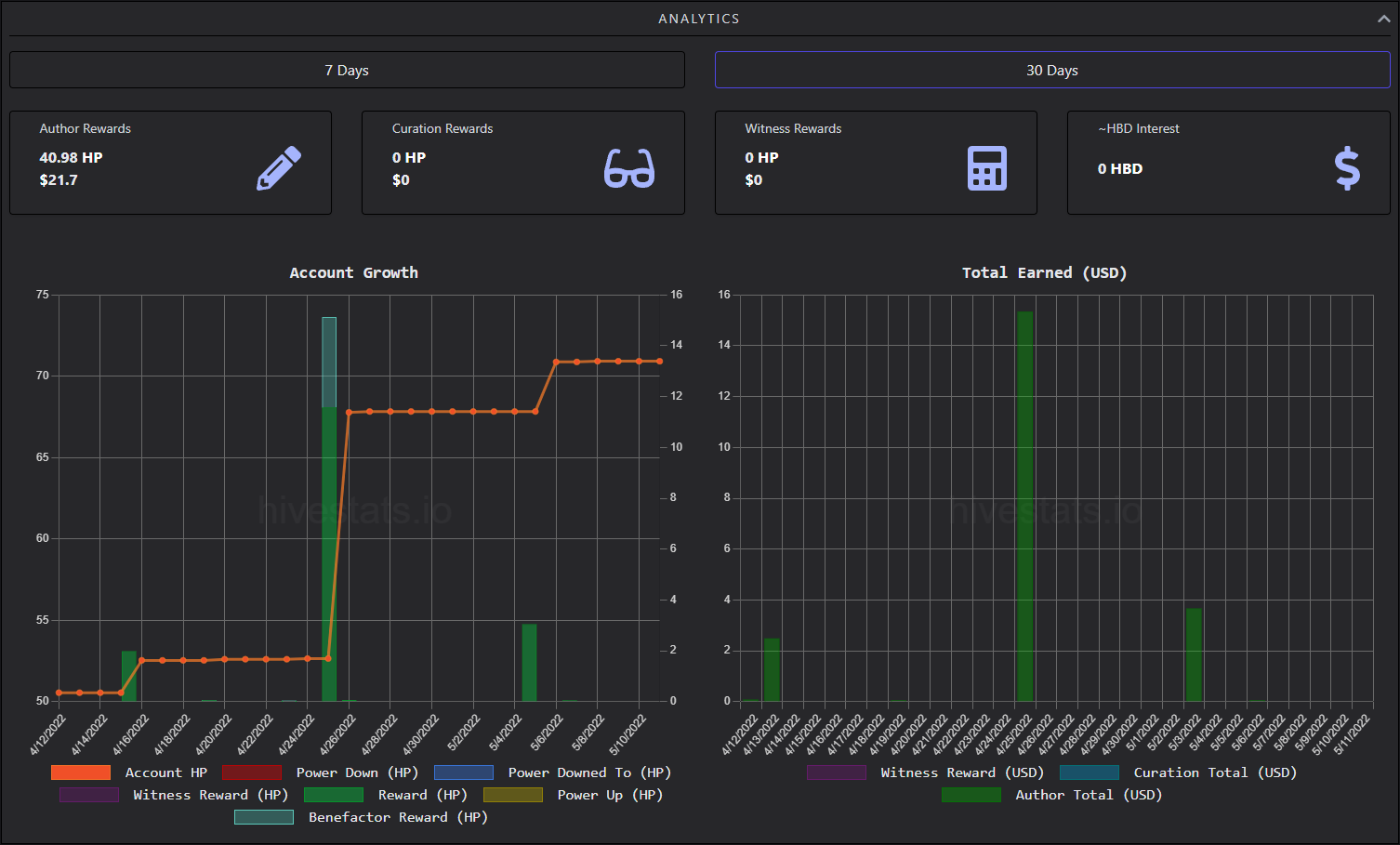
Task: Collapse the Analytics panel chevron
Action: tap(1383, 19)
